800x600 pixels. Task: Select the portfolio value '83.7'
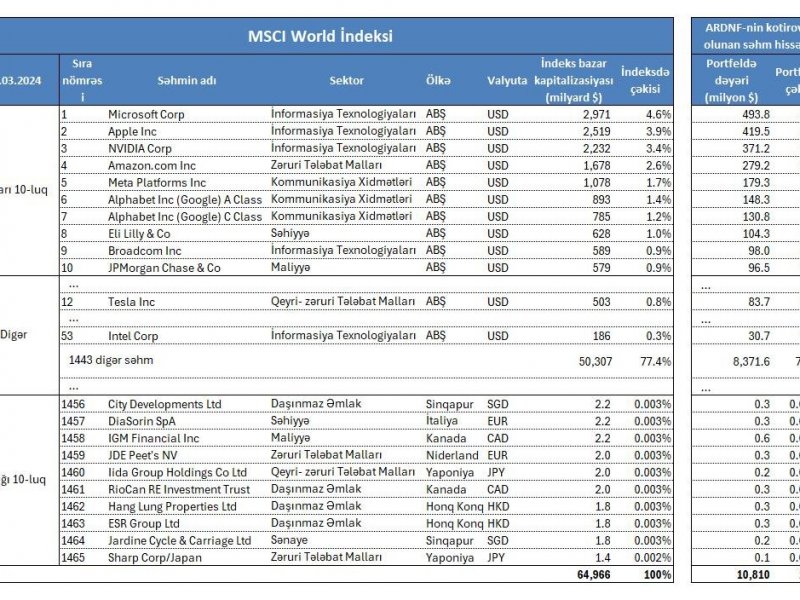759,302
